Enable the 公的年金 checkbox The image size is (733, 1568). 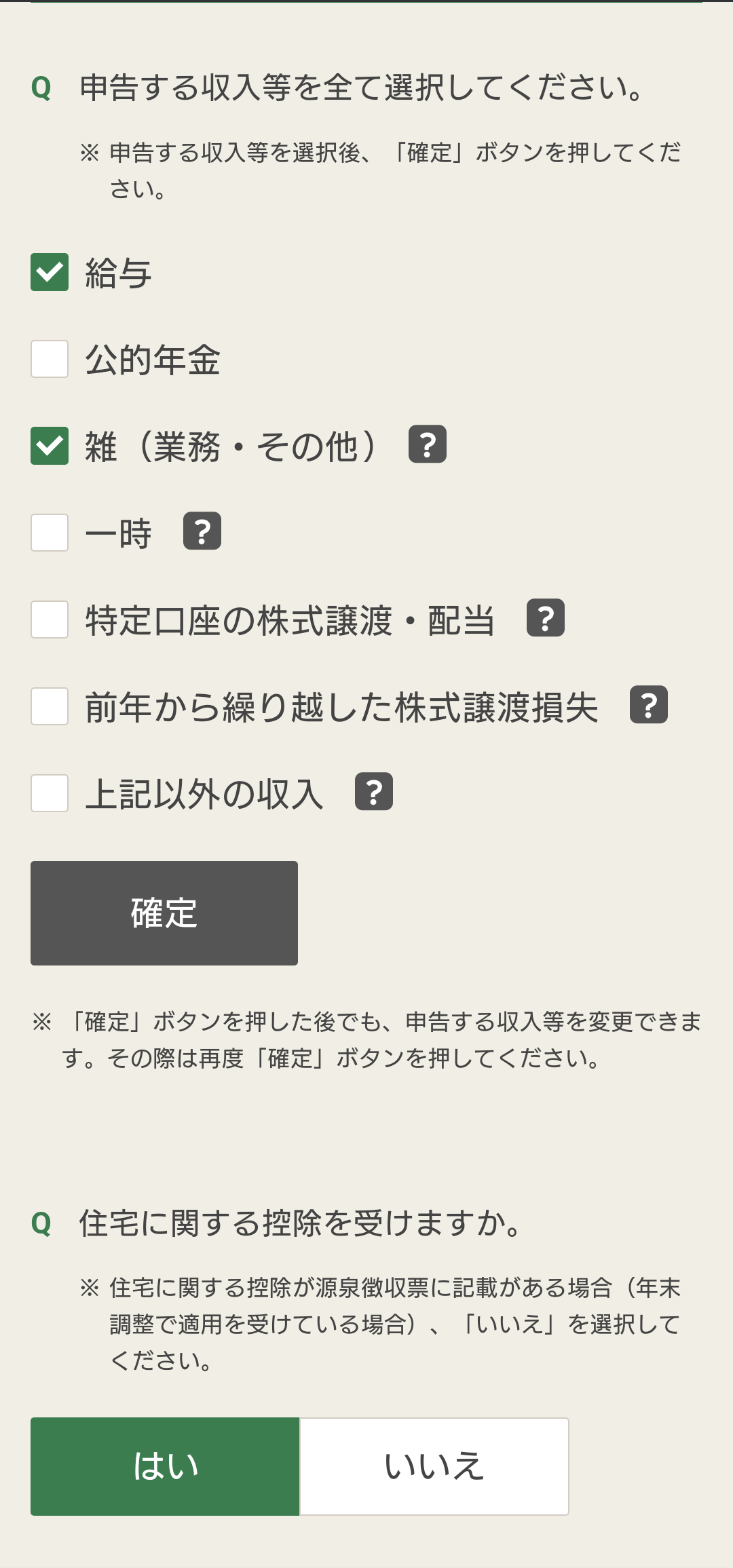click(50, 359)
